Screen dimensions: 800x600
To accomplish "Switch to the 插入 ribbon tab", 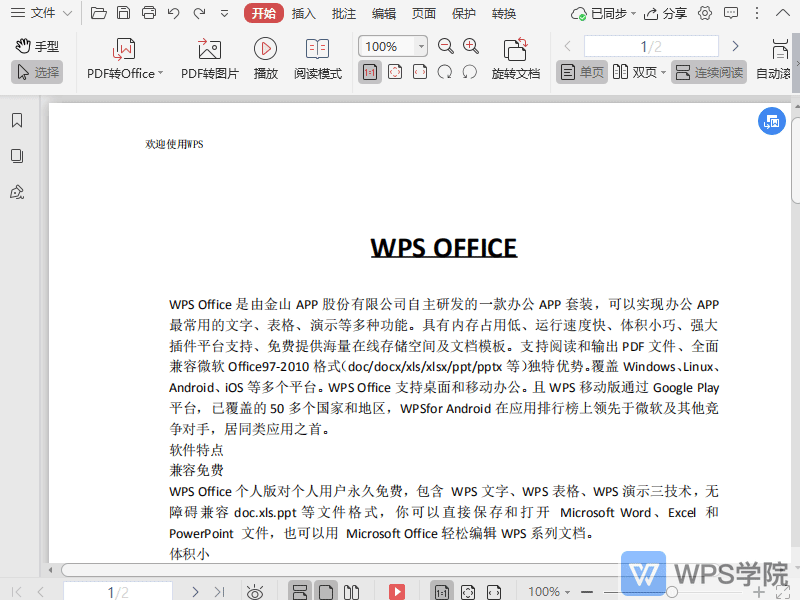I will [305, 13].
